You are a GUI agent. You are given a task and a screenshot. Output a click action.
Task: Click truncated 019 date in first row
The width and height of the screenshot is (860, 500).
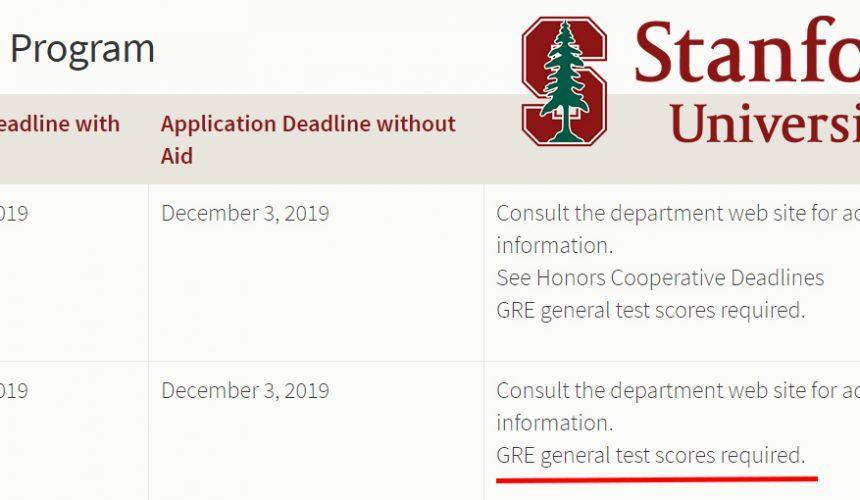14,213
